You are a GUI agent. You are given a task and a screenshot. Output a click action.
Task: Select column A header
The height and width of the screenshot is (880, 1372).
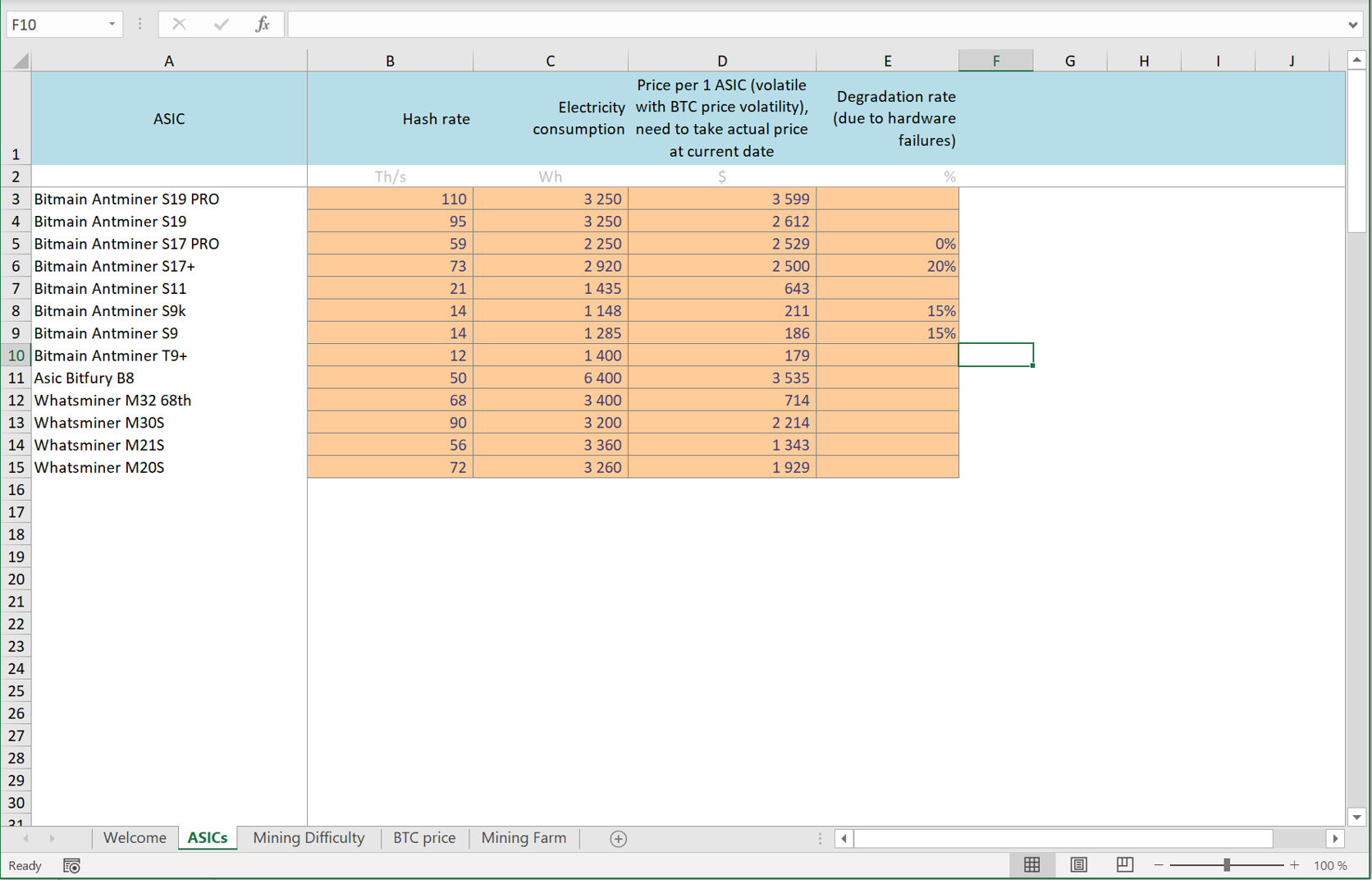point(169,61)
